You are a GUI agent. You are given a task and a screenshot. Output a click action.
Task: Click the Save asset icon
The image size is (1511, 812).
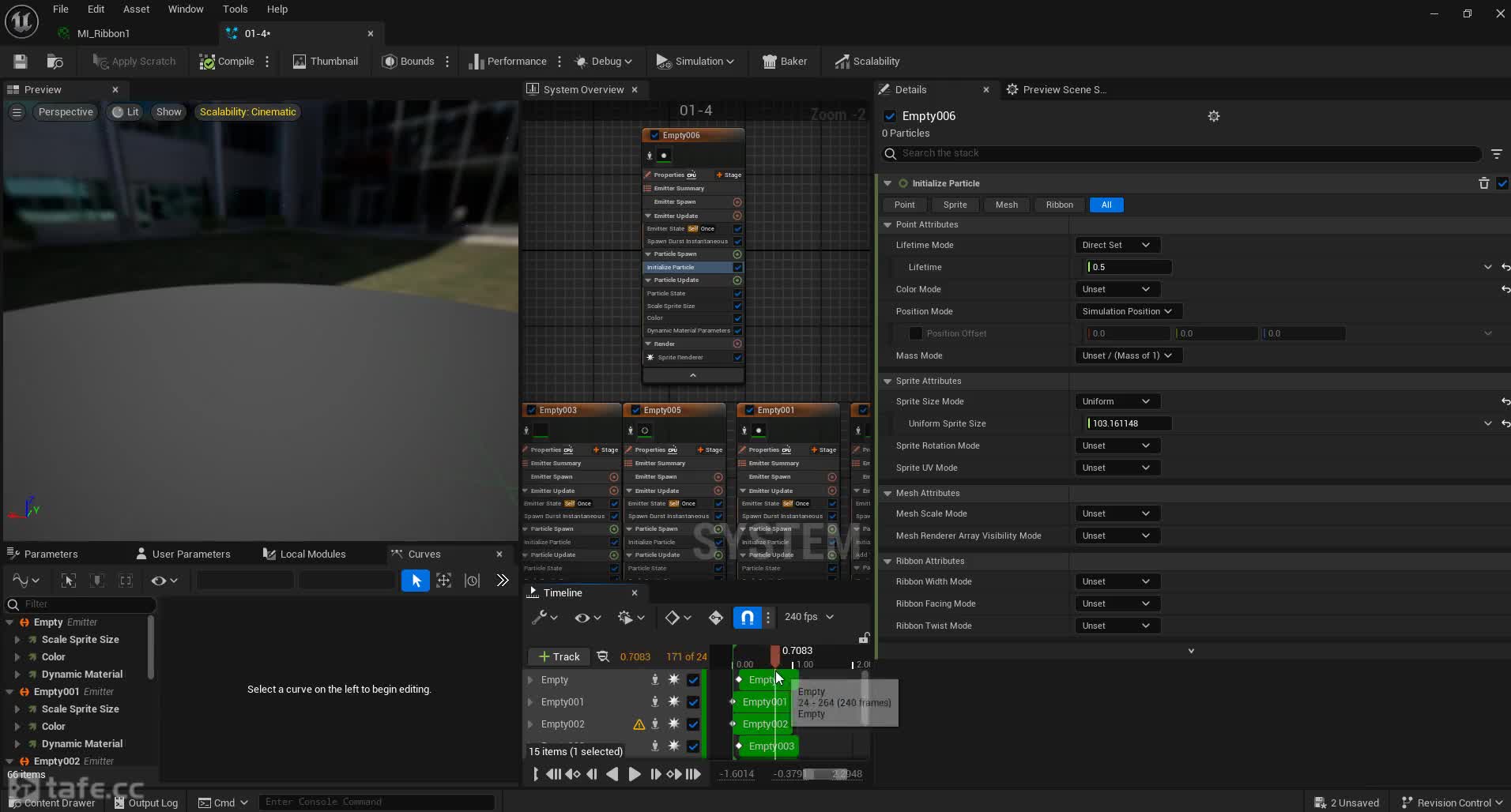point(21,61)
